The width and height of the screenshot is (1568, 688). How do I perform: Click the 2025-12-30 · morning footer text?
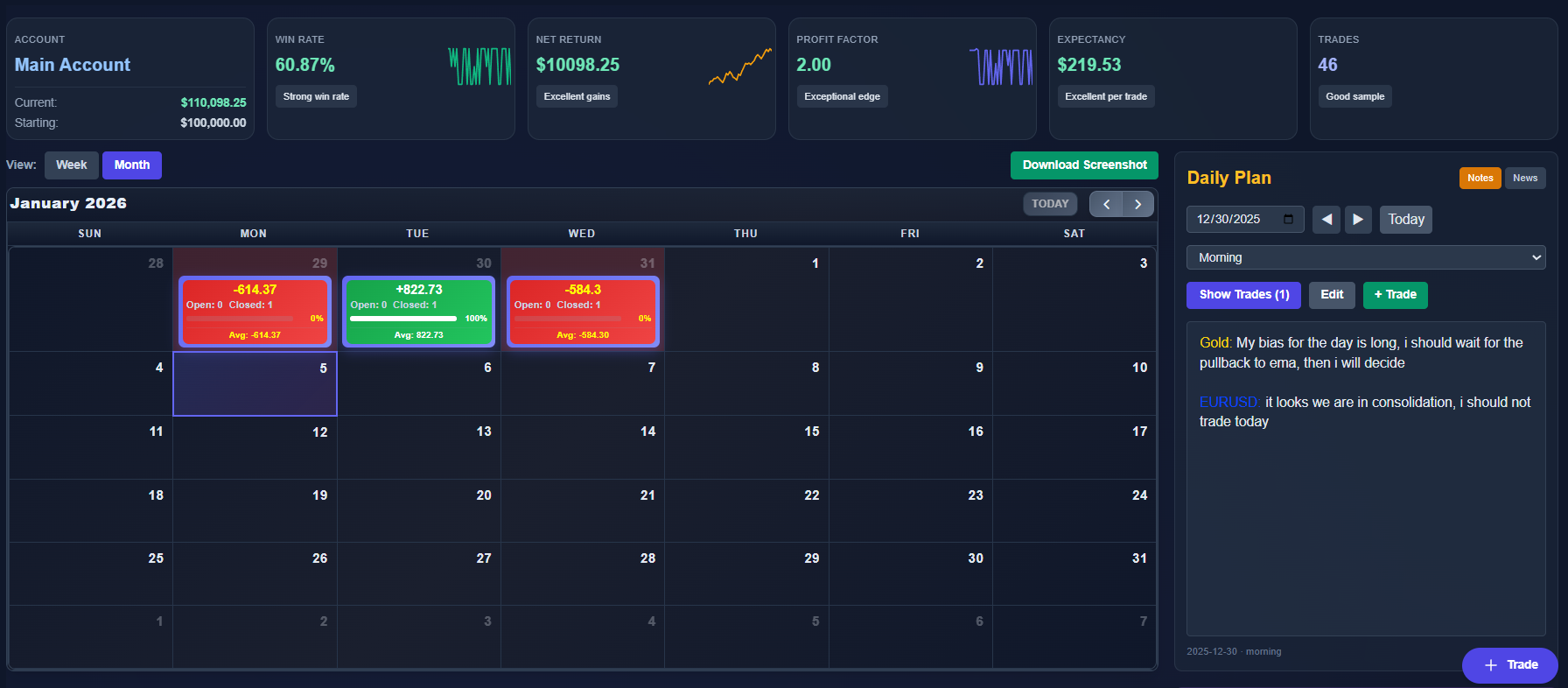pos(1234,651)
